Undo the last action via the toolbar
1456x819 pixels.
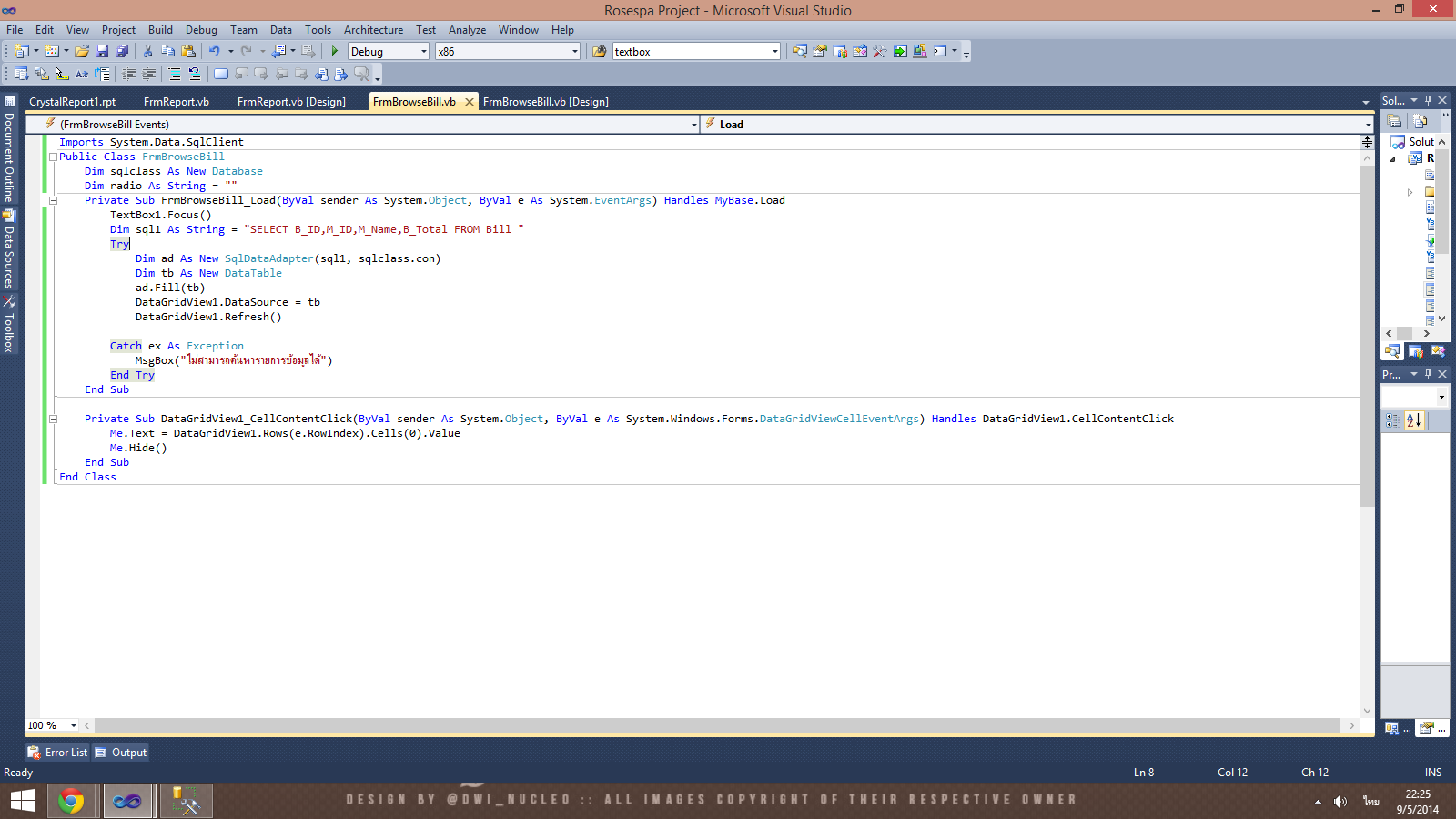coord(215,51)
